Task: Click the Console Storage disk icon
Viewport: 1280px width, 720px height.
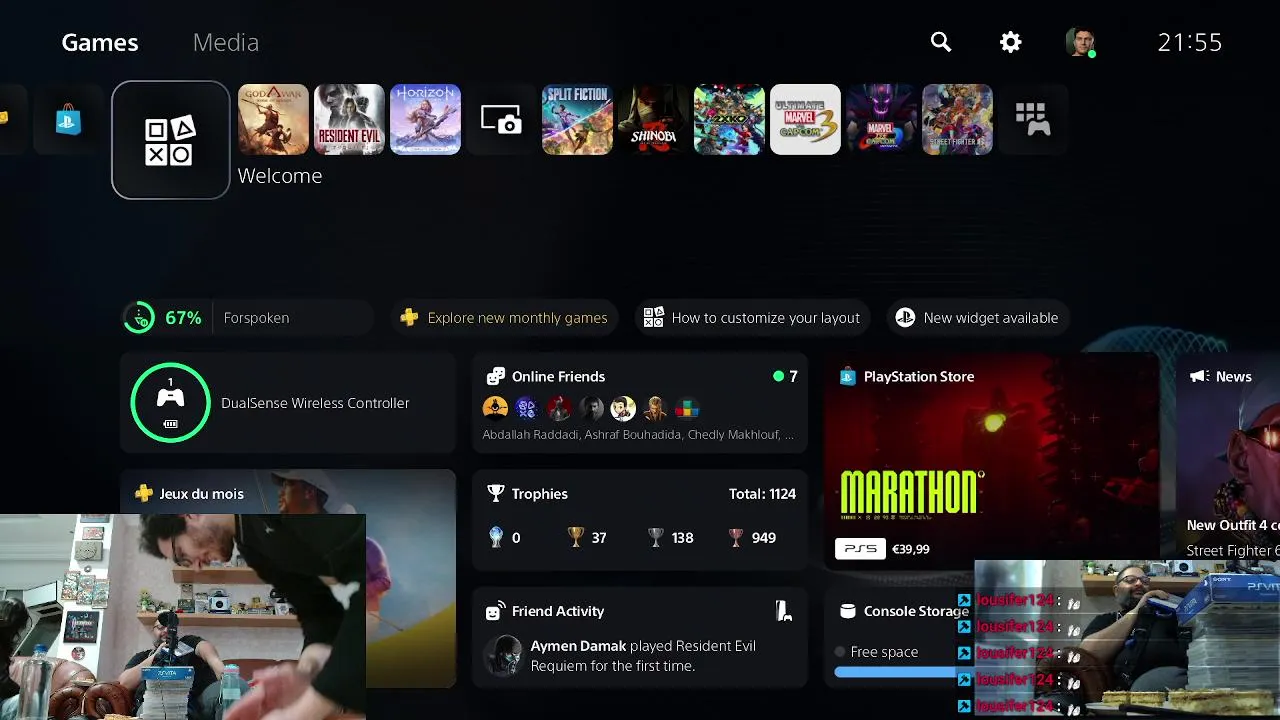Action: pos(848,611)
